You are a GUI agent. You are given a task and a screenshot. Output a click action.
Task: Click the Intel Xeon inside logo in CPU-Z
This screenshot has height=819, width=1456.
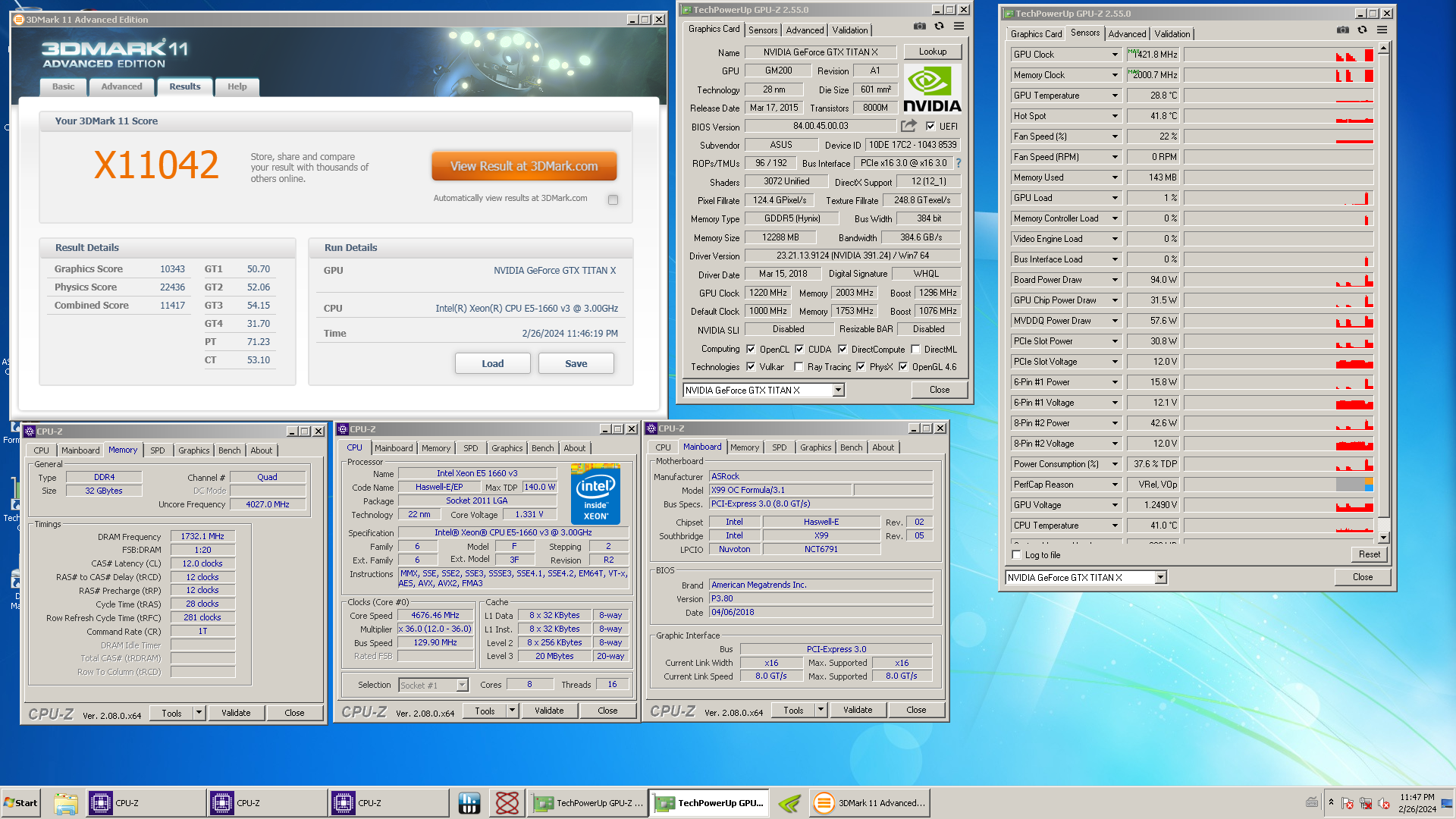[x=595, y=494]
